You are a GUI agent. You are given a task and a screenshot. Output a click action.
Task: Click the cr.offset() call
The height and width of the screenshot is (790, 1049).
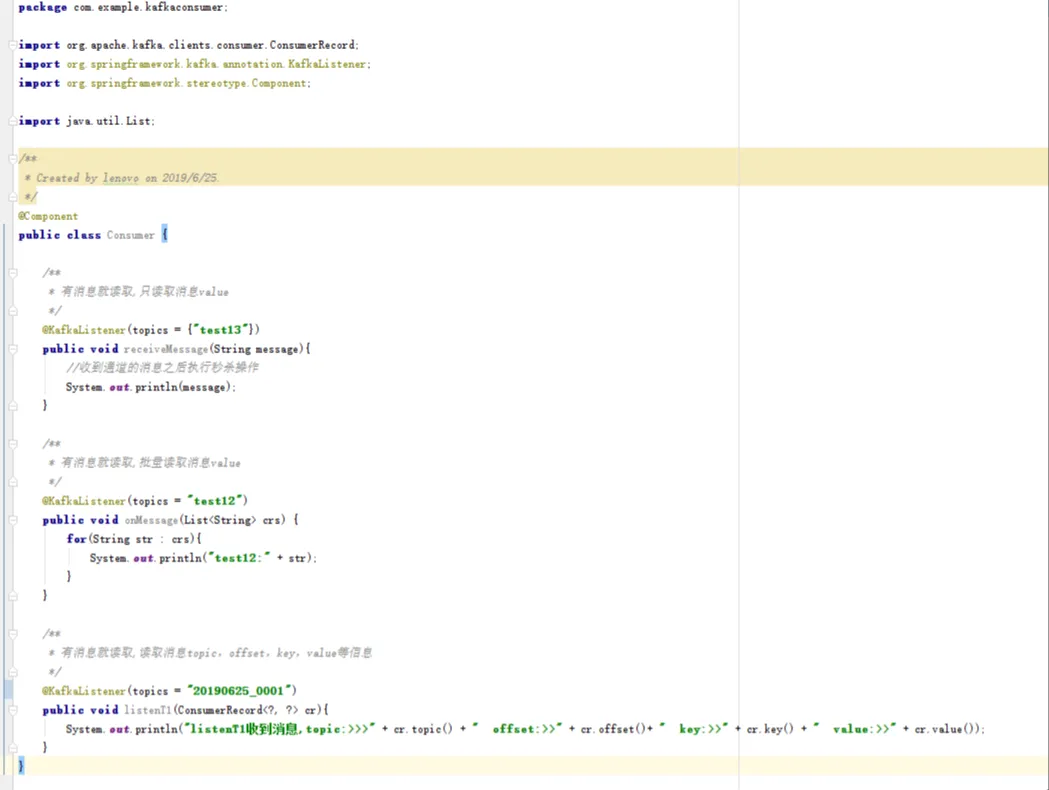pyautogui.click(x=613, y=729)
